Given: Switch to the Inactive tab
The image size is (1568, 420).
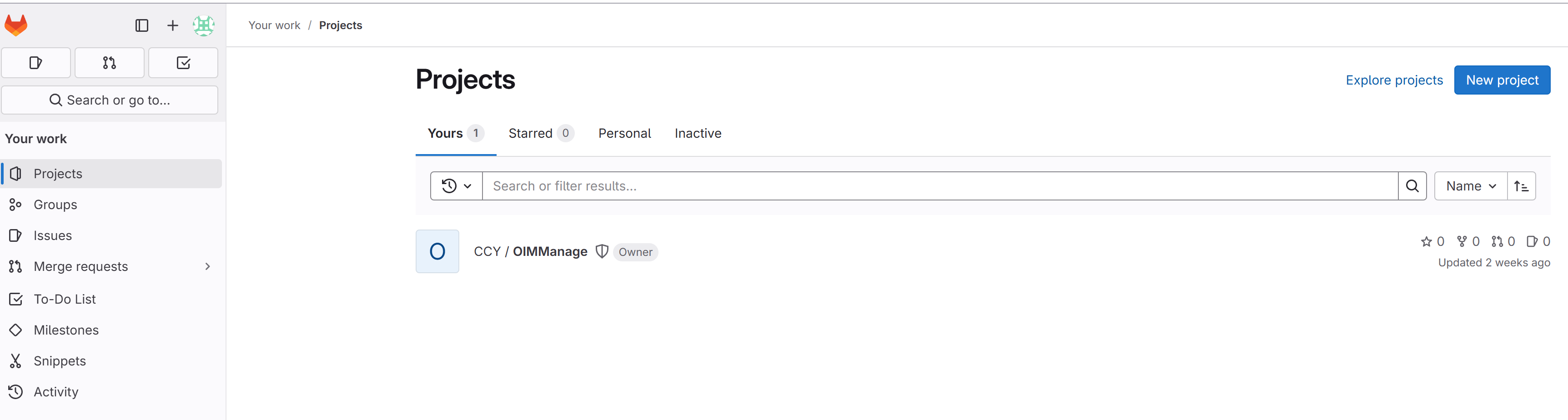Looking at the screenshot, I should [x=698, y=133].
